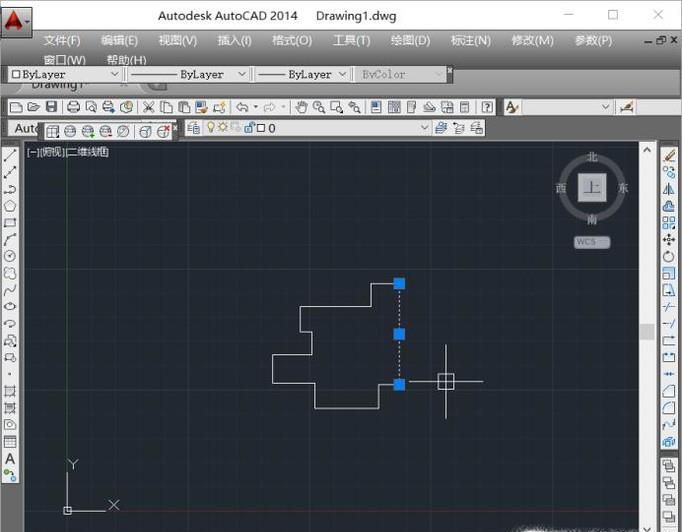Click the Save icon in standard toolbar
Image resolution: width=682 pixels, height=532 pixels.
click(x=51, y=107)
